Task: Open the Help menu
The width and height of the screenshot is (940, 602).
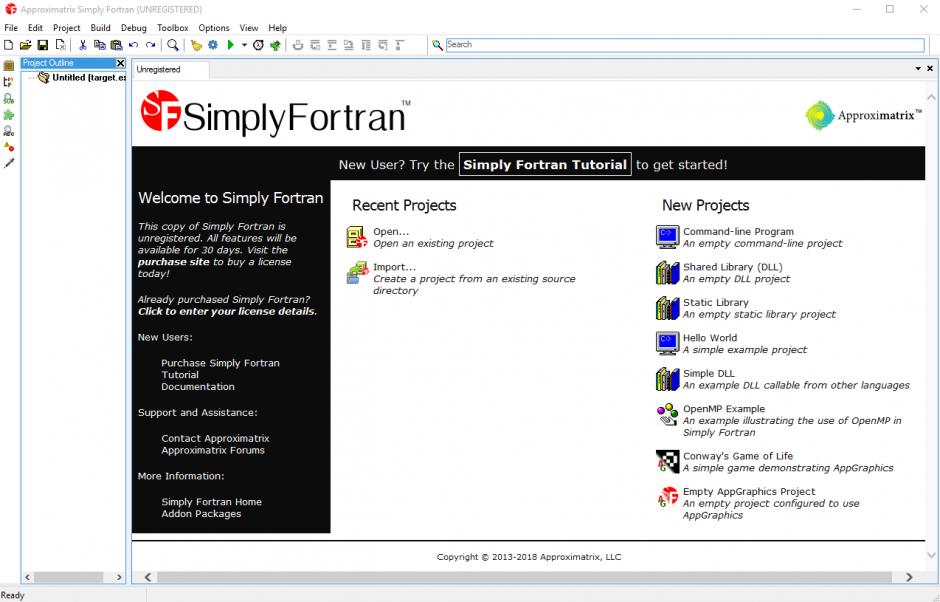Action: (278, 28)
